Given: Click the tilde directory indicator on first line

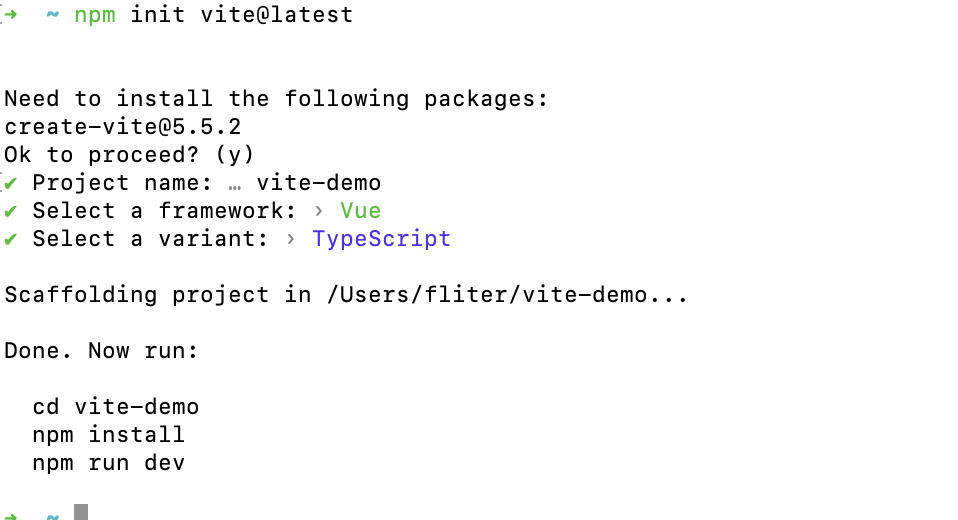Looking at the screenshot, I should (x=52, y=15).
